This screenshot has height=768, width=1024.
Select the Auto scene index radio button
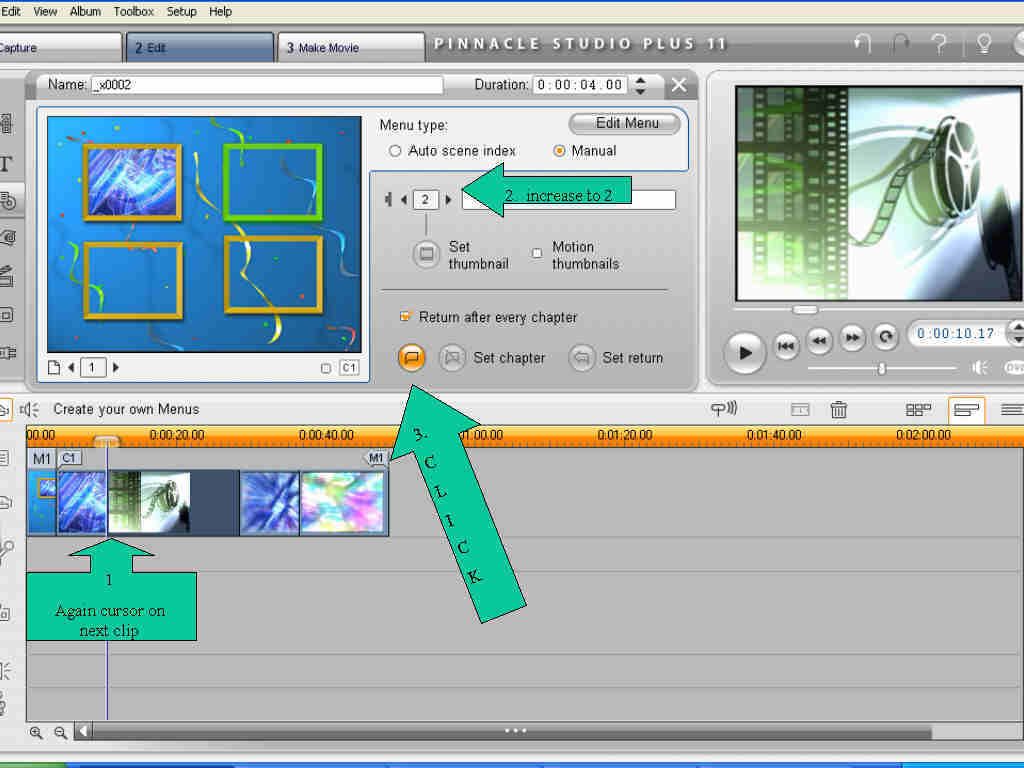394,151
